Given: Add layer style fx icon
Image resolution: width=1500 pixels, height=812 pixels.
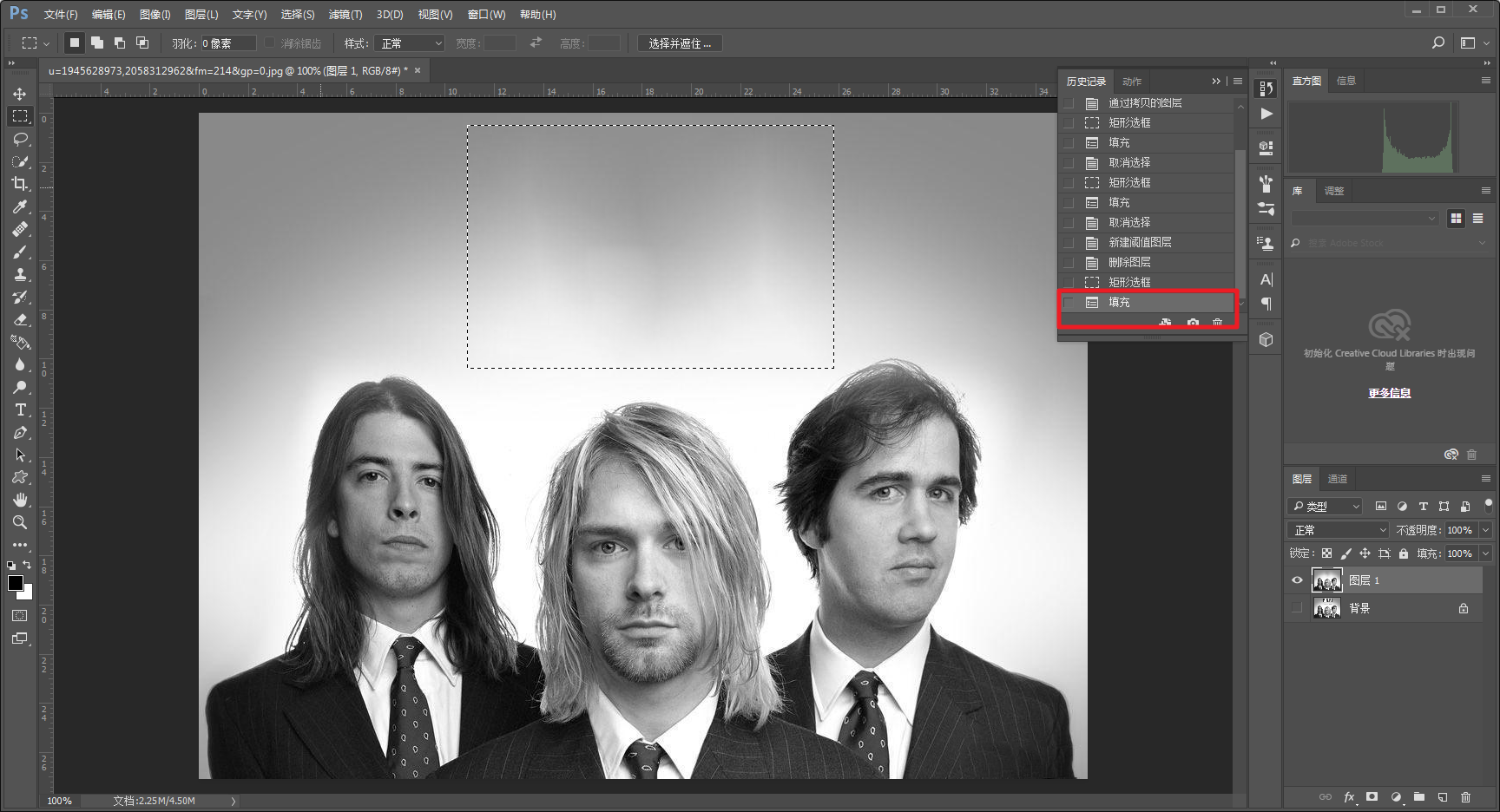Looking at the screenshot, I should [1349, 796].
